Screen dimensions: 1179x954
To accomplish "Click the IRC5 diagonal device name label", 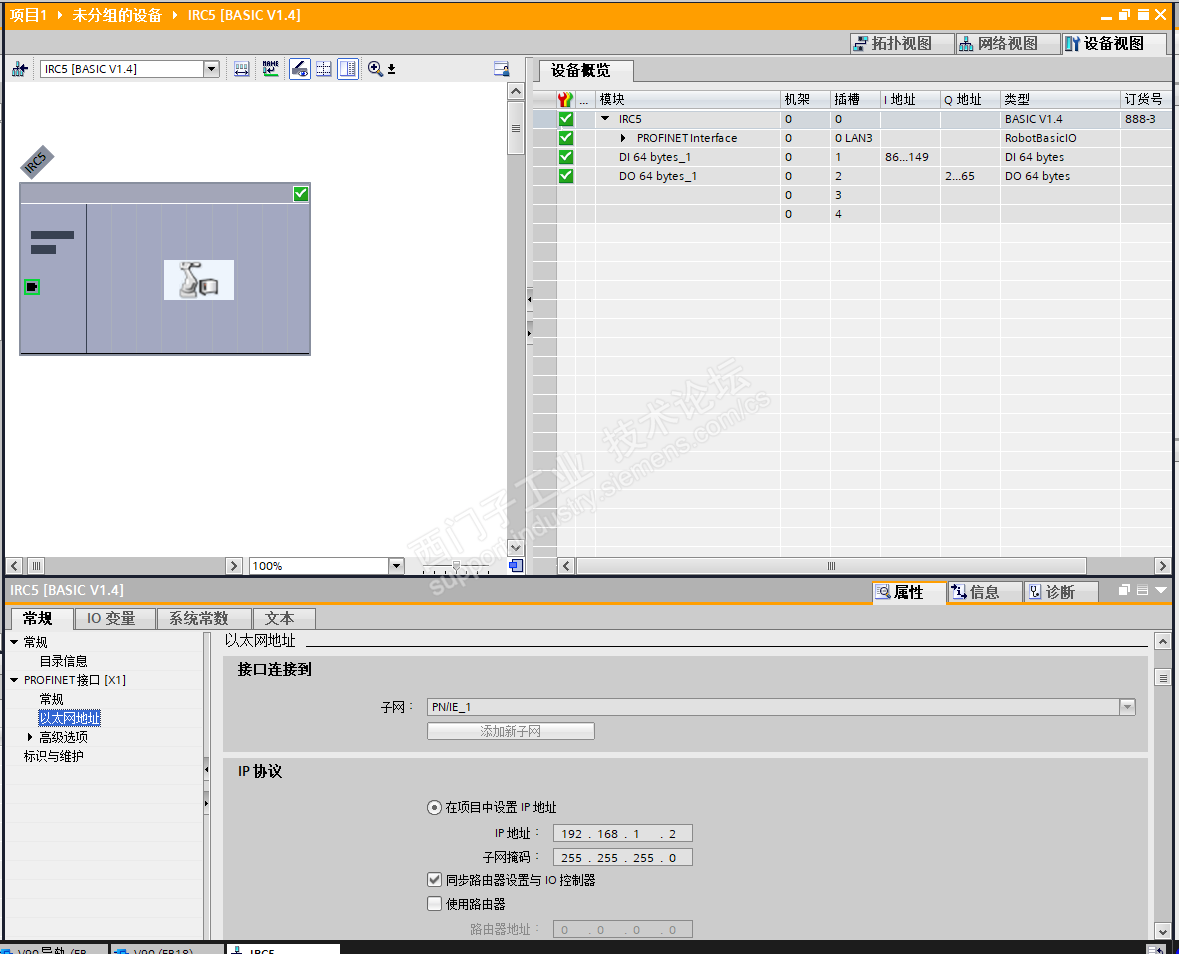I will coord(36,162).
